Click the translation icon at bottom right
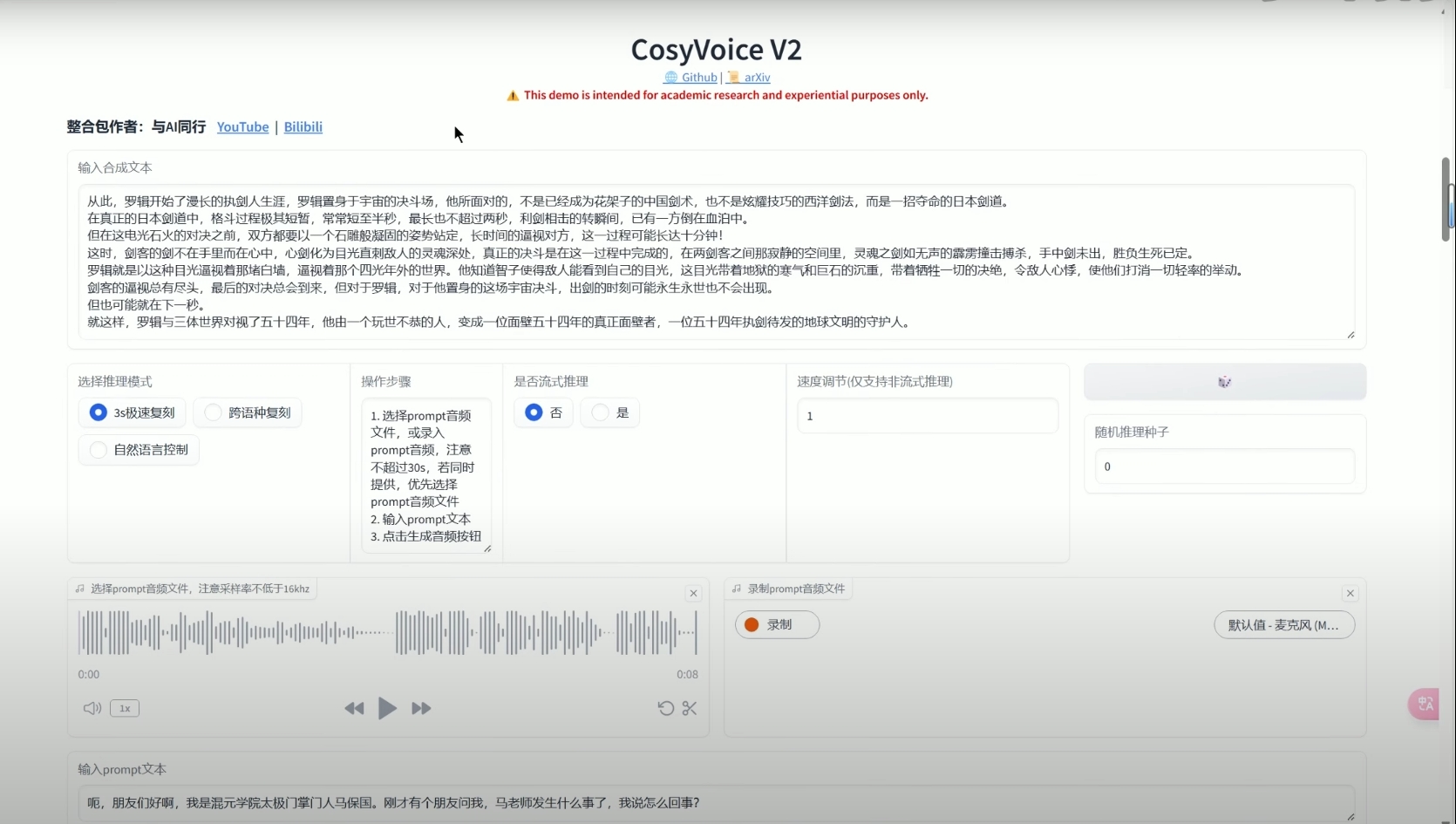 coord(1424,704)
